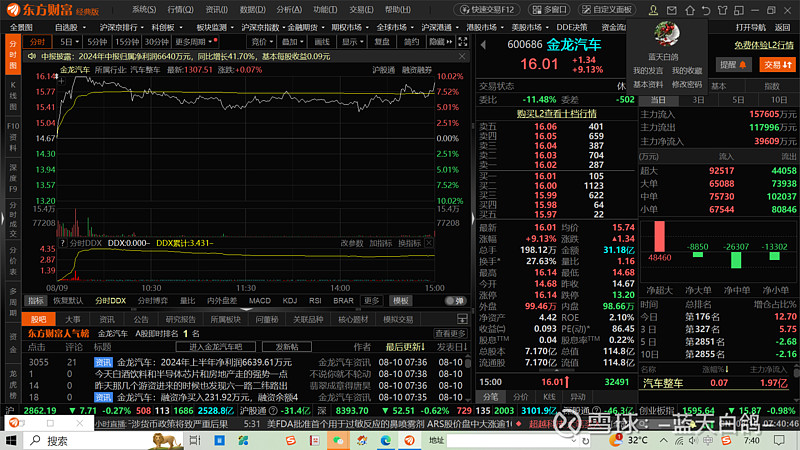Image resolution: width=800 pixels, height=450 pixels.
Task: Switch to the K线图 sidebar view
Action: 13,95
